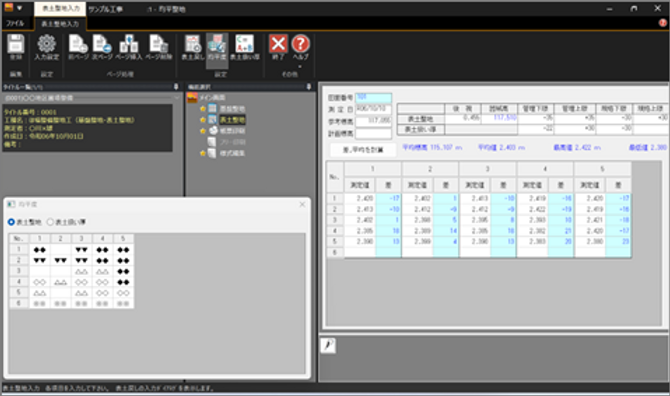The image size is (670, 396).
Task: Click the 参考標高 input field
Action: [373, 121]
